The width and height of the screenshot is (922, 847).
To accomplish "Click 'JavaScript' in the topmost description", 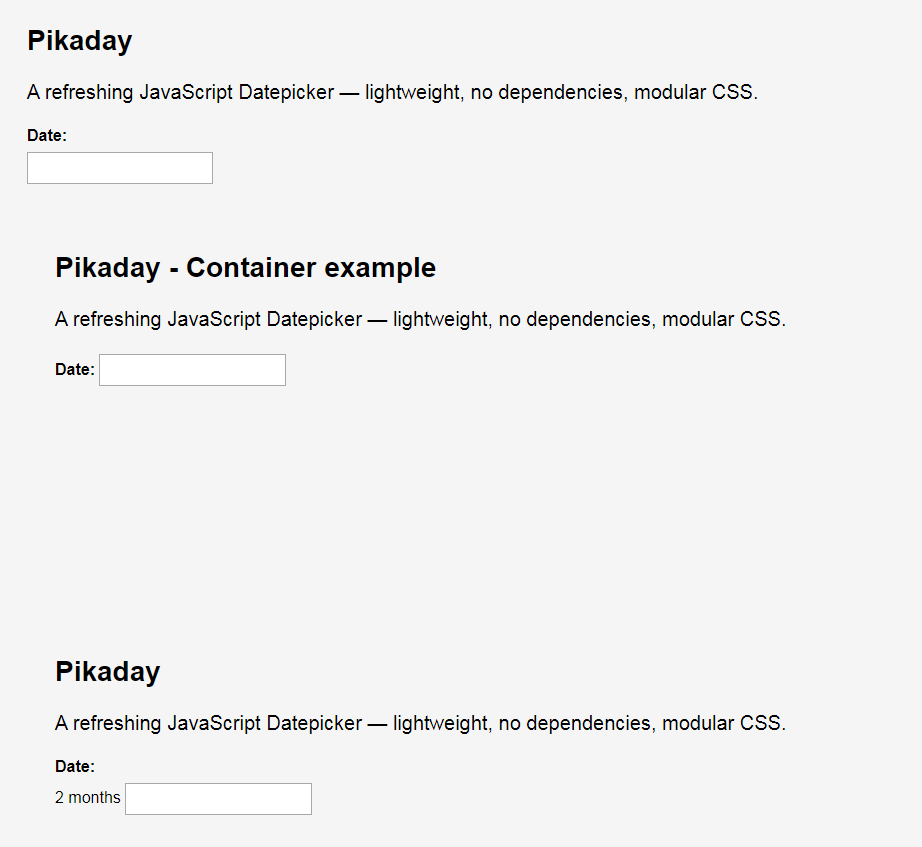I will tap(186, 92).
